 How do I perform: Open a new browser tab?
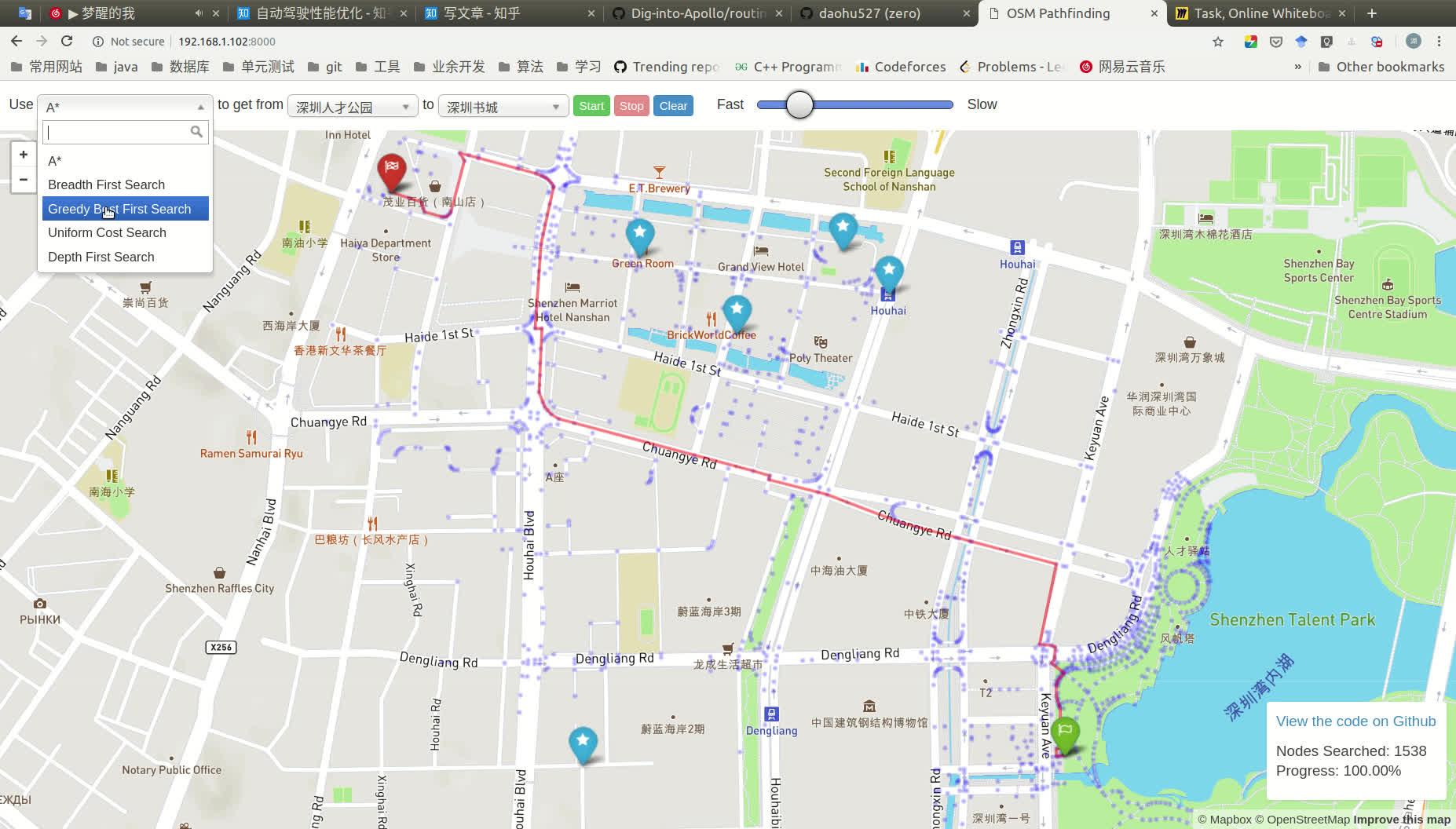click(1371, 13)
